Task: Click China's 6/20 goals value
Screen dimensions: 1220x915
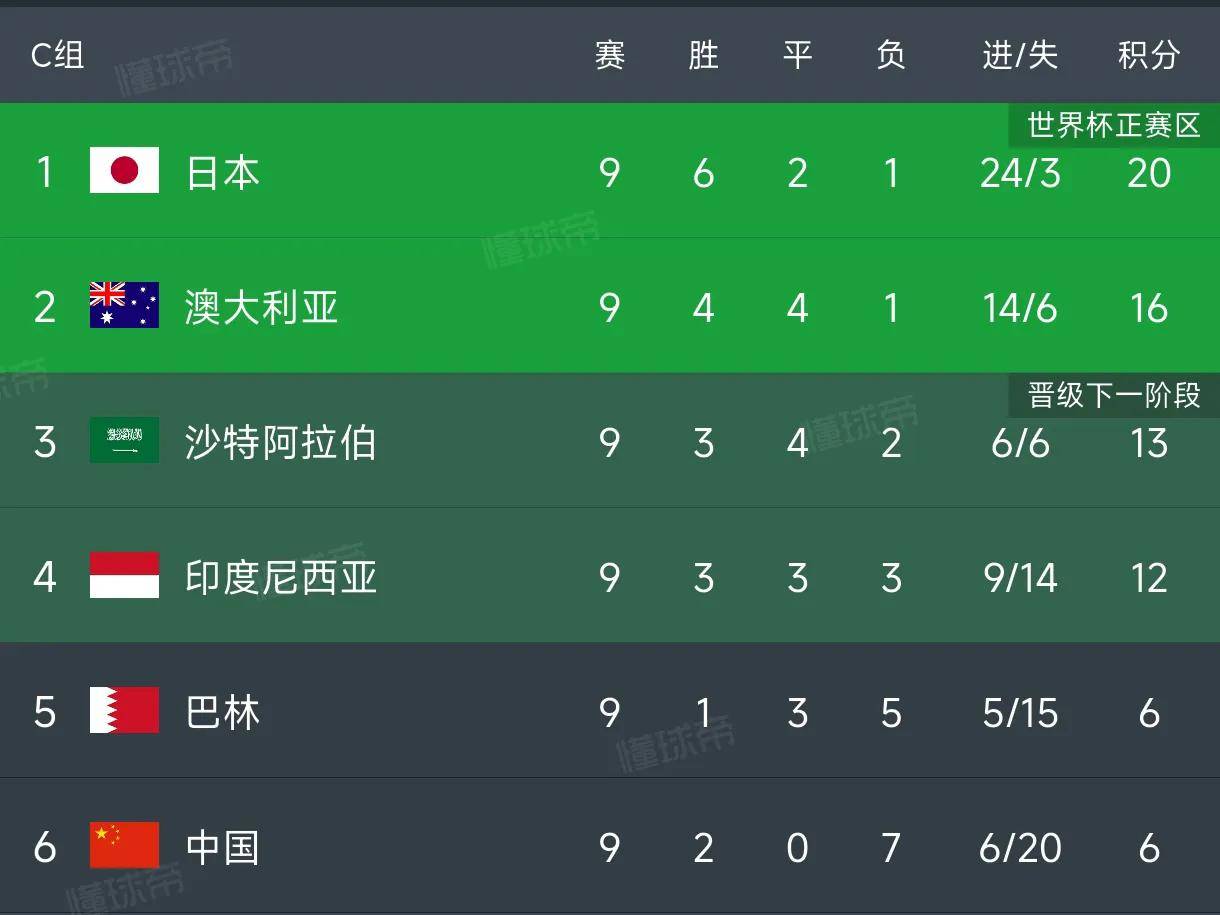Action: click(1019, 848)
